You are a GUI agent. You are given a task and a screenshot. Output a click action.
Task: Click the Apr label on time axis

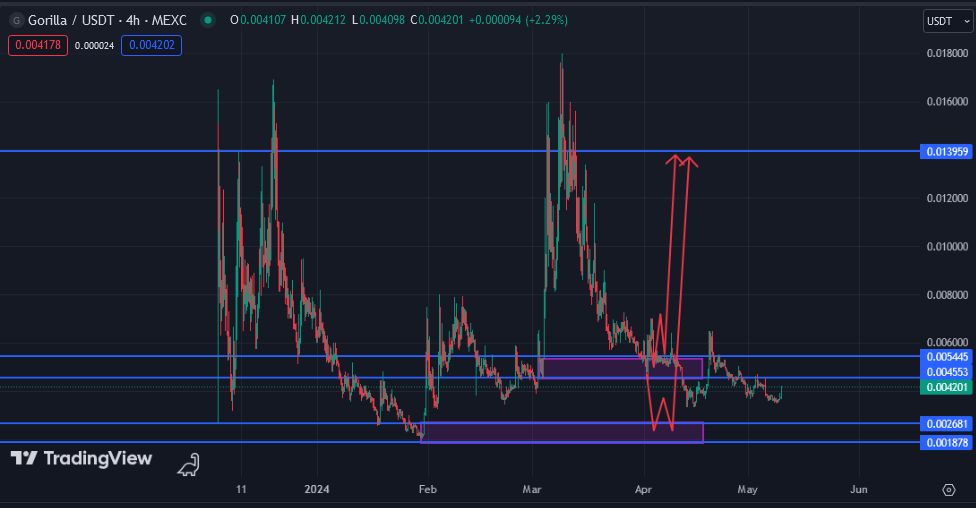[x=643, y=489]
